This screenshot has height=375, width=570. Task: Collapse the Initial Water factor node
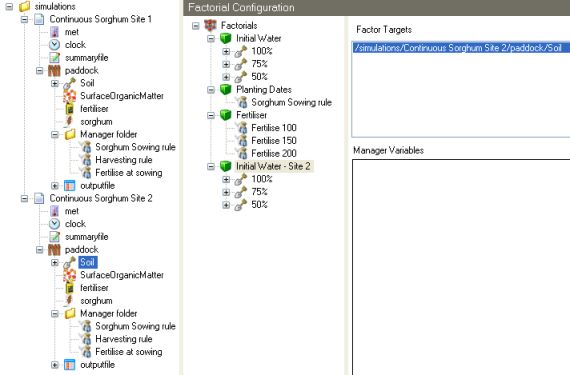point(211,39)
